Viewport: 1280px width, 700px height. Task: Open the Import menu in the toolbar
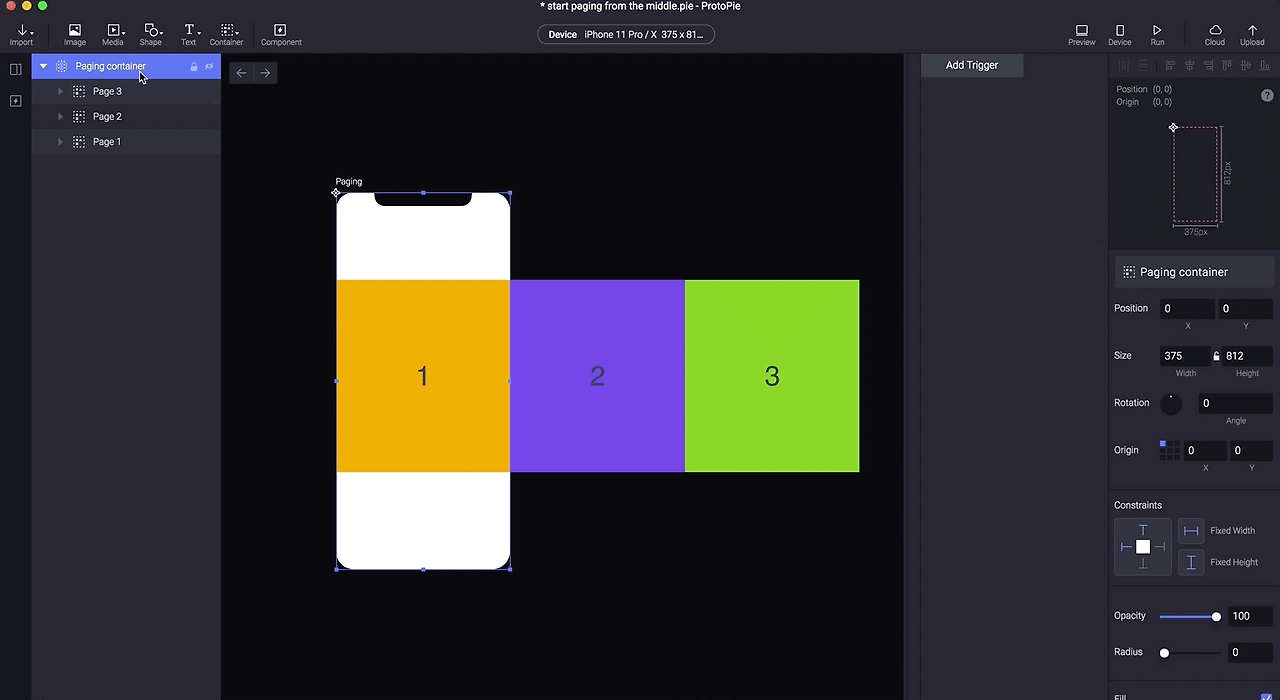click(x=21, y=35)
